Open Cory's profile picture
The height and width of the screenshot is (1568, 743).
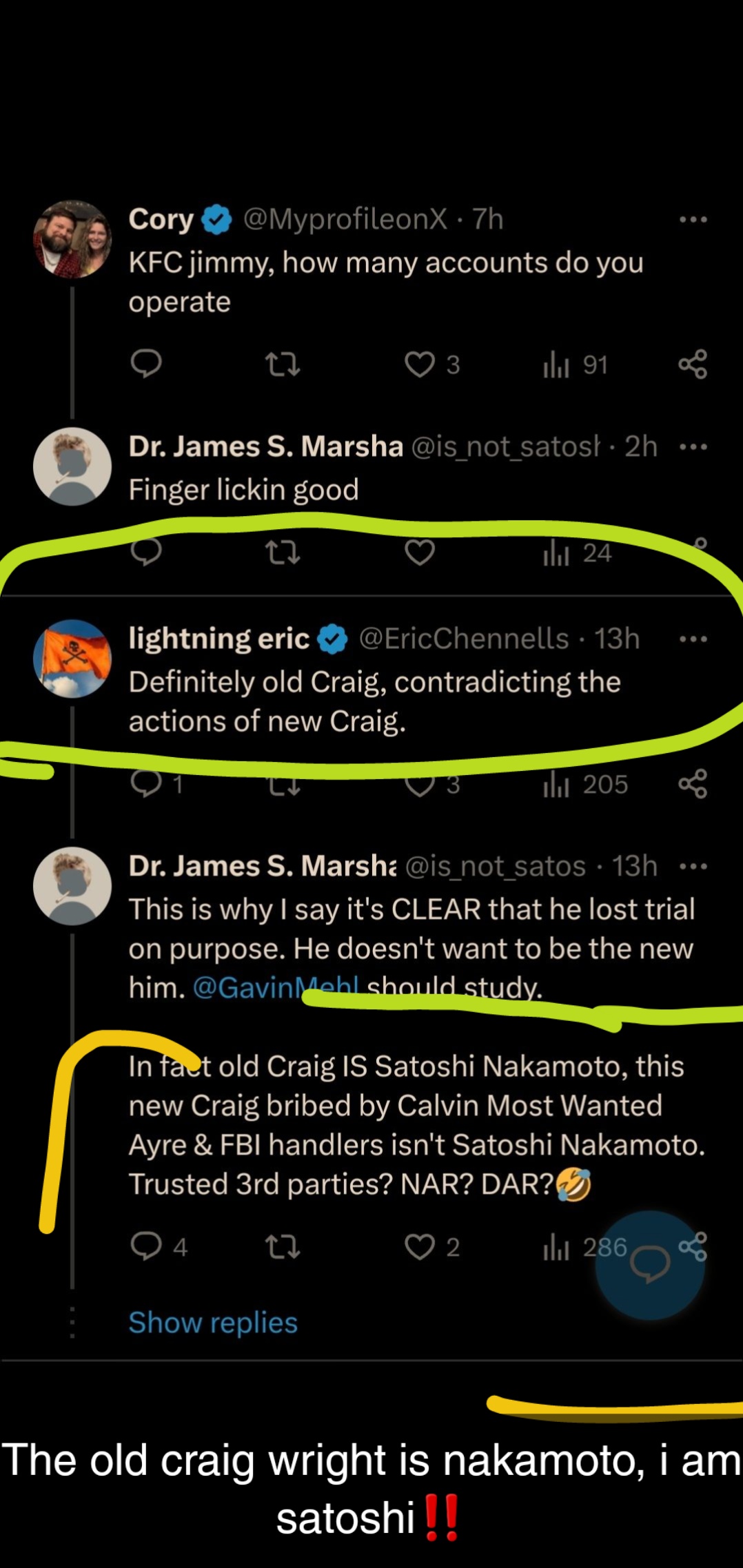(72, 239)
